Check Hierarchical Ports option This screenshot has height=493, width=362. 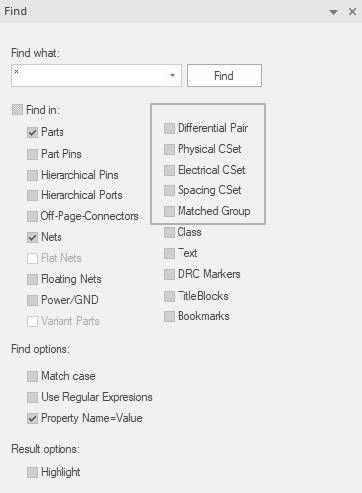point(32,195)
